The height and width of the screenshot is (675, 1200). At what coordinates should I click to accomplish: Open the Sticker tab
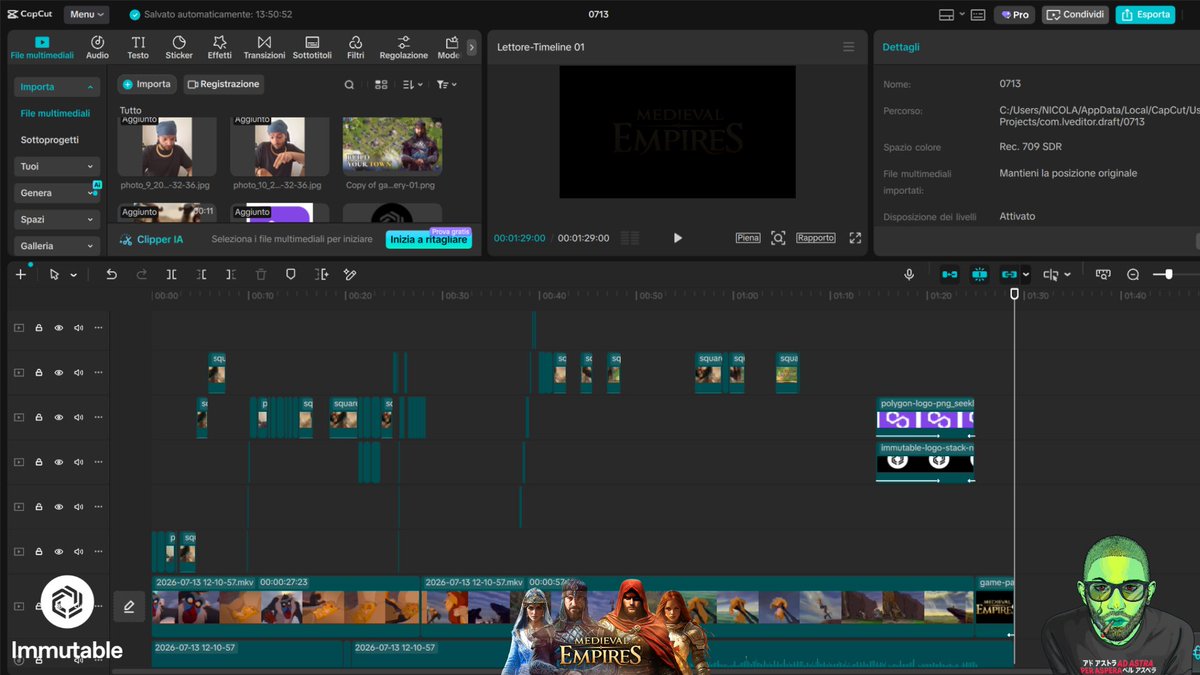179,47
